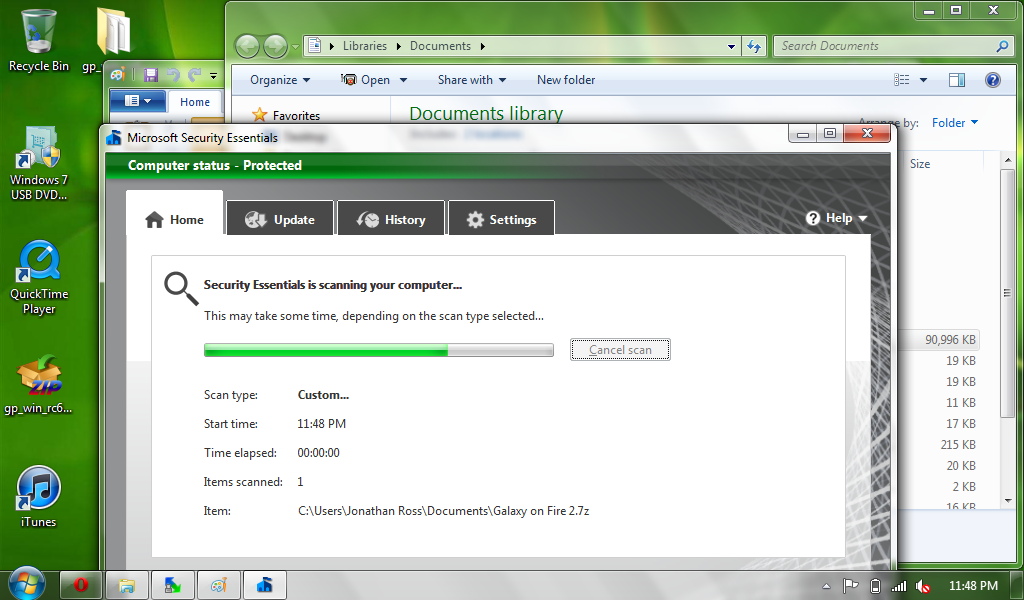This screenshot has height=600, width=1024.
Task: Click the battery power icon in system tray
Action: click(876, 586)
